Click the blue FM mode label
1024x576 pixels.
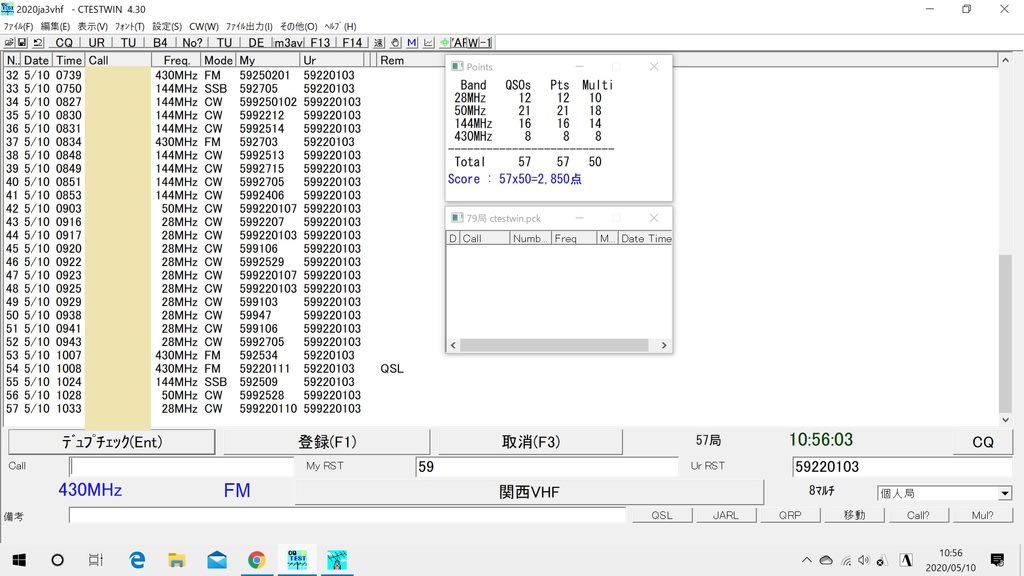point(236,490)
